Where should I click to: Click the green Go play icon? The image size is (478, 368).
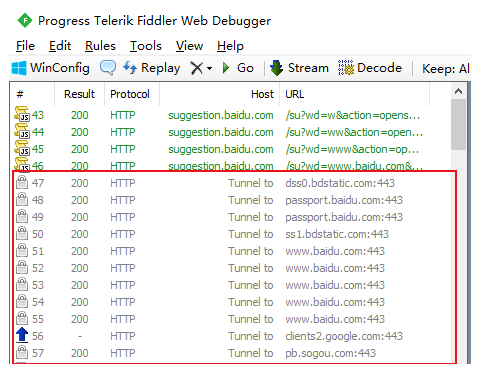[x=226, y=68]
